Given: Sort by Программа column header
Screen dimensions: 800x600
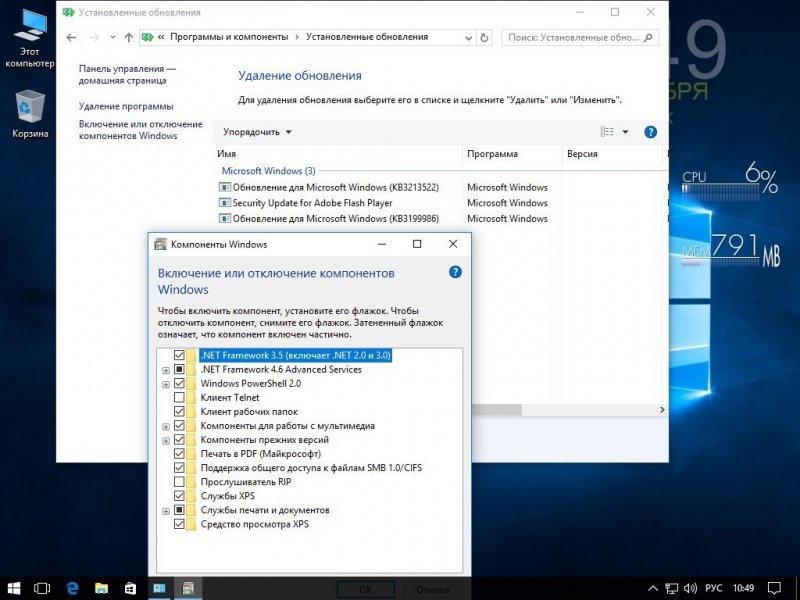Looking at the screenshot, I should click(512, 154).
